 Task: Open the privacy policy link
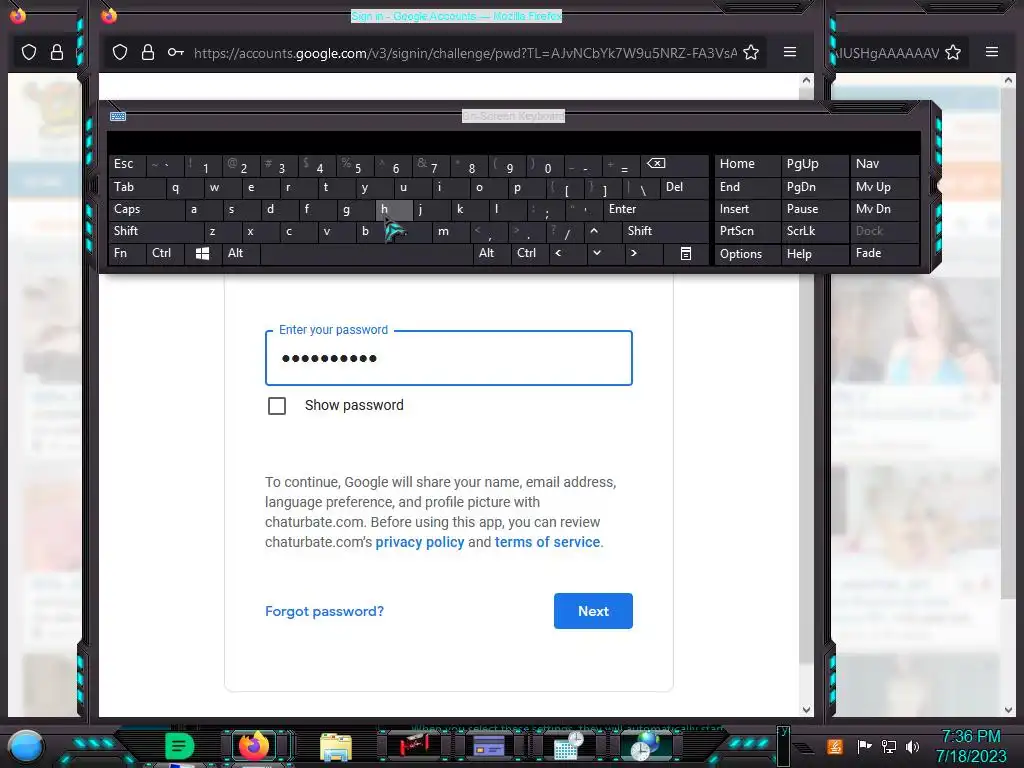[420, 542]
